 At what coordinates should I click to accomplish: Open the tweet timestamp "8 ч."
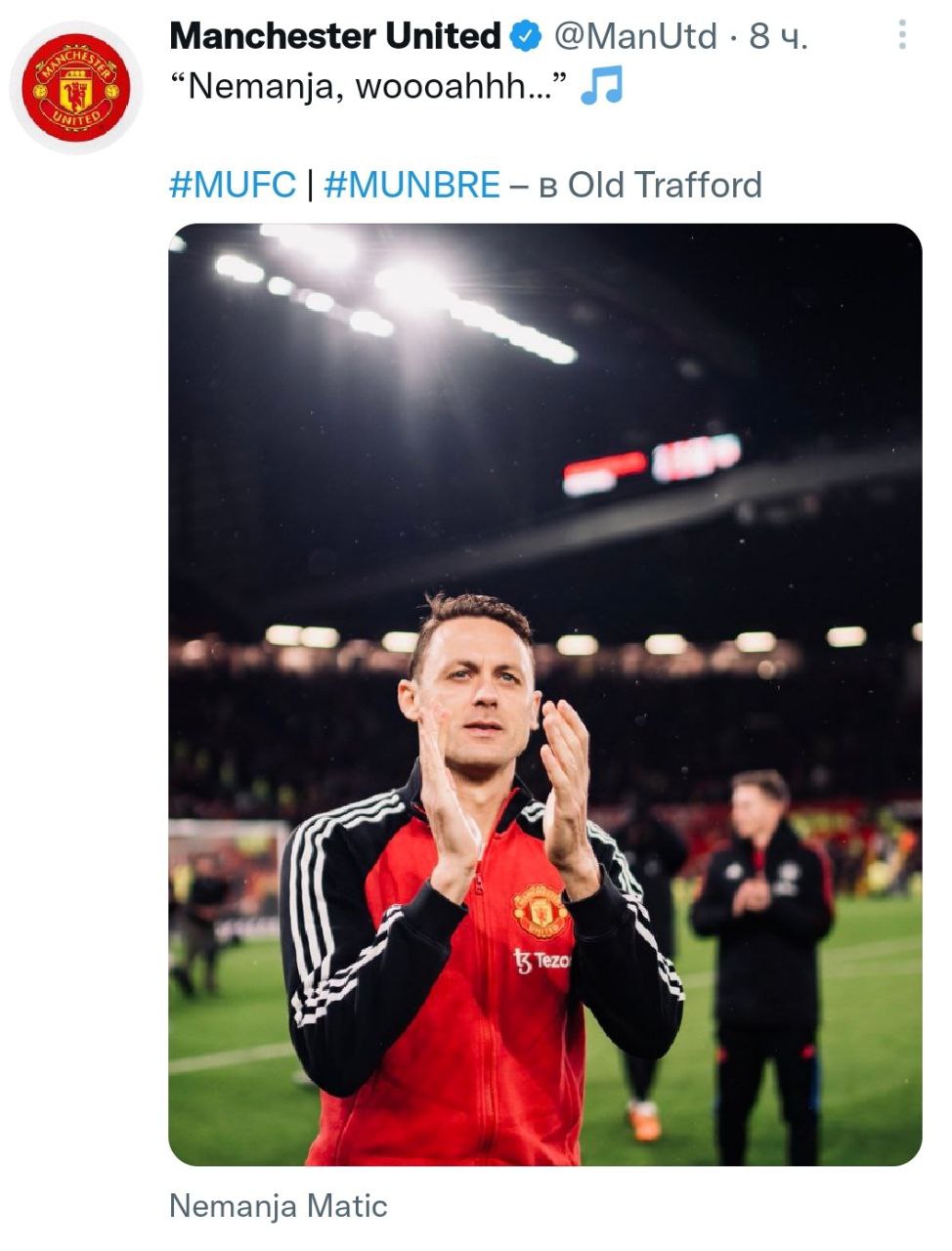point(779,37)
